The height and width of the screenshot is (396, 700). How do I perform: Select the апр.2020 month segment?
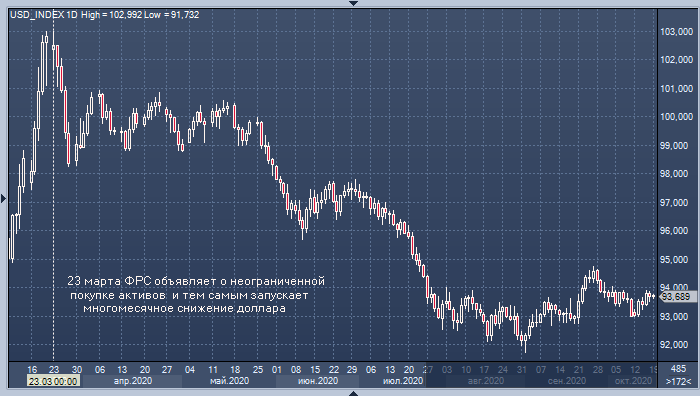pyautogui.click(x=133, y=381)
